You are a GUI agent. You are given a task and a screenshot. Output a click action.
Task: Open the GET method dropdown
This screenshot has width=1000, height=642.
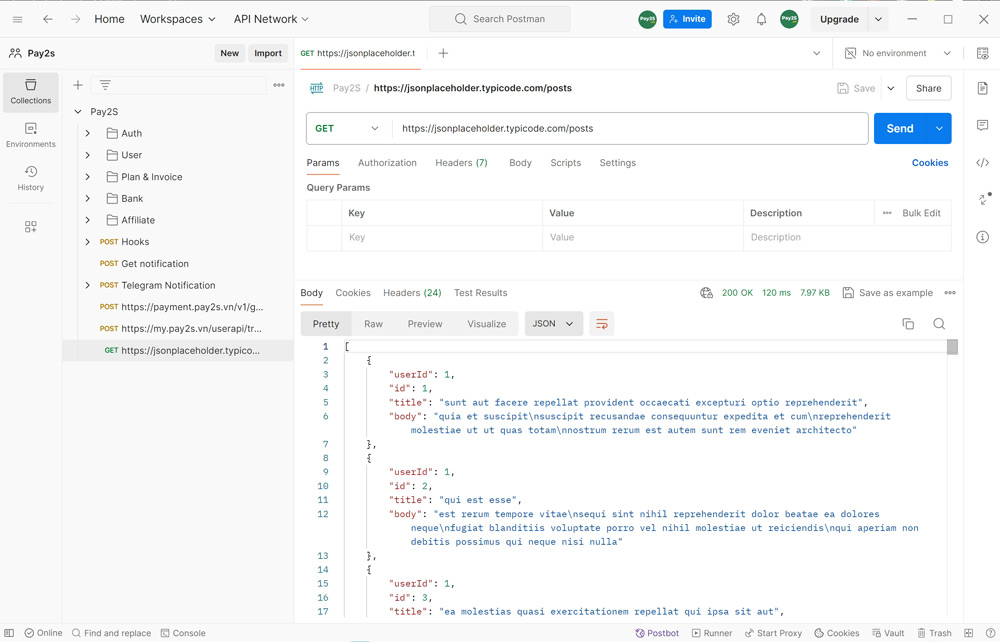pos(347,128)
